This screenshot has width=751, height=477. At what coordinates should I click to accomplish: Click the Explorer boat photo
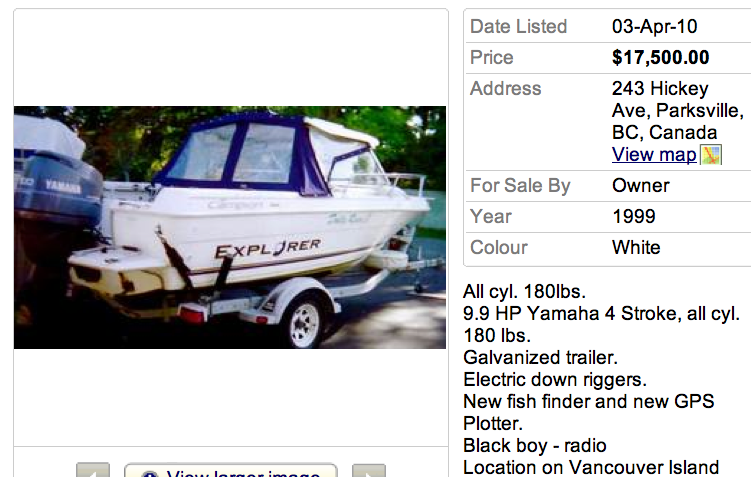coord(230,227)
